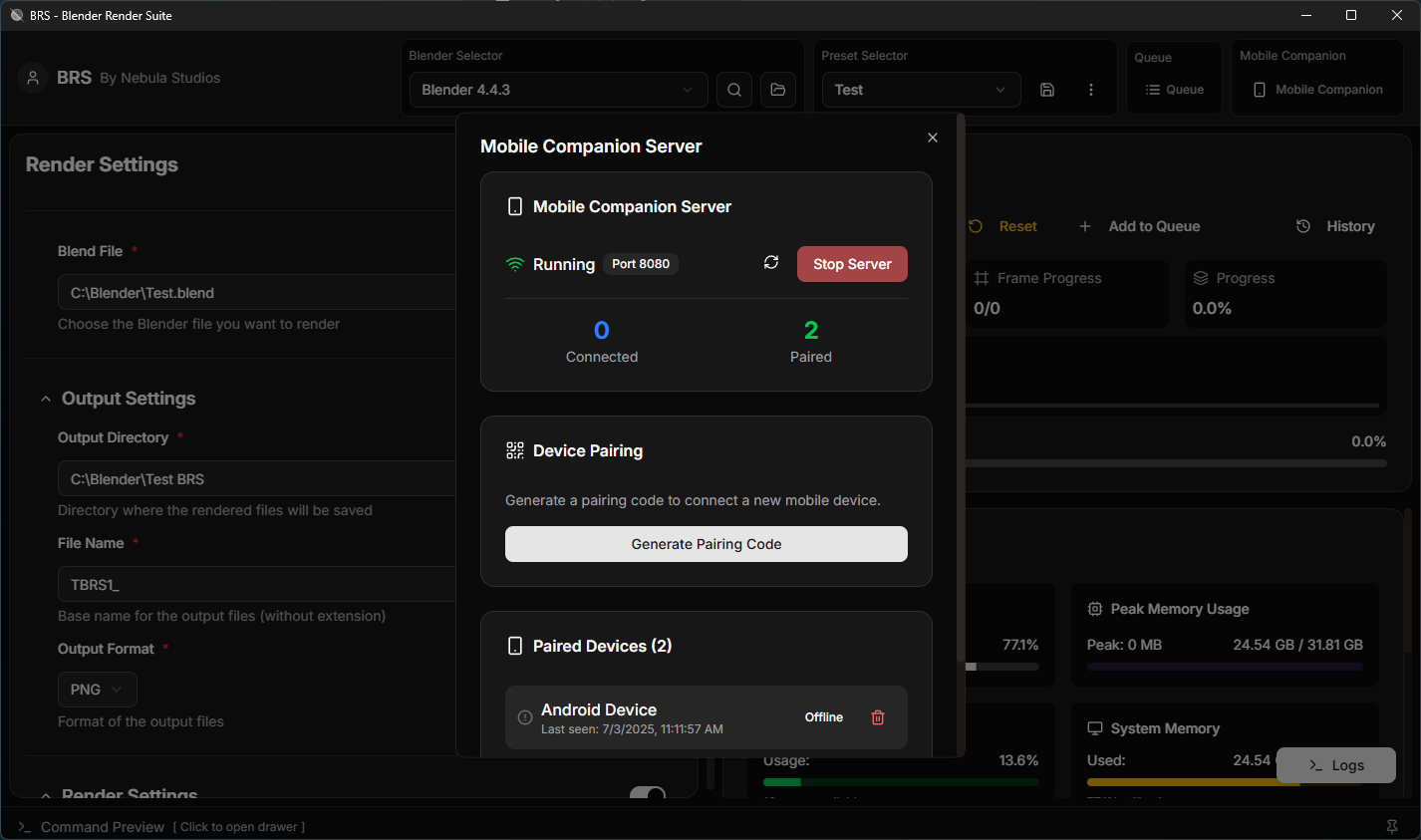The image size is (1421, 840).
Task: Click the System Memory card heading
Action: [1165, 728]
